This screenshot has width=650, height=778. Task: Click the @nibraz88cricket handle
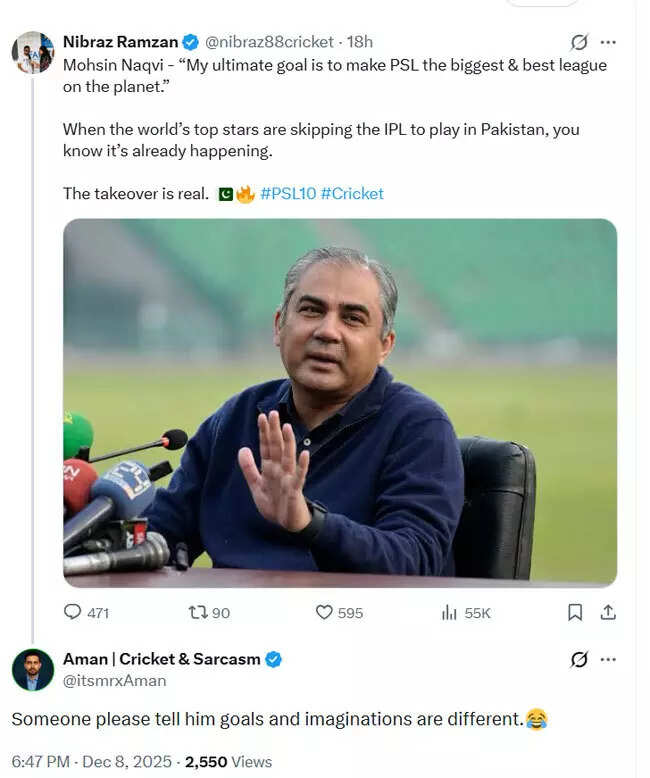pyautogui.click(x=269, y=41)
